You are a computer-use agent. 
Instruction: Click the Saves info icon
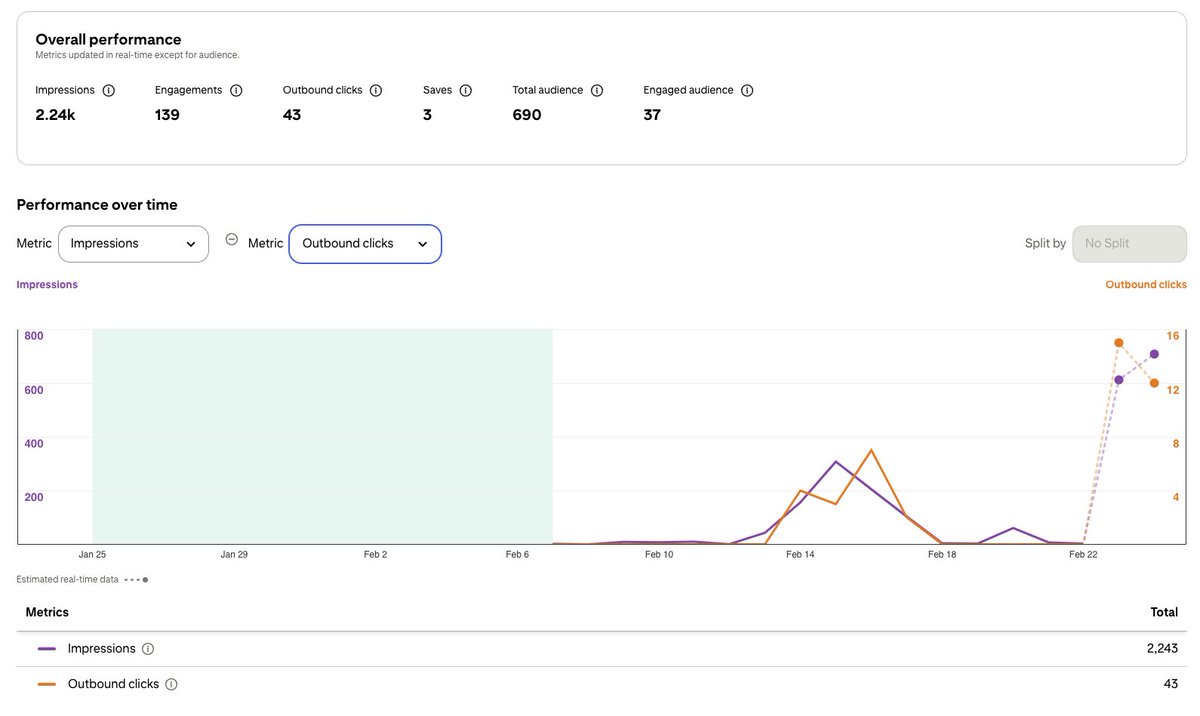point(465,90)
